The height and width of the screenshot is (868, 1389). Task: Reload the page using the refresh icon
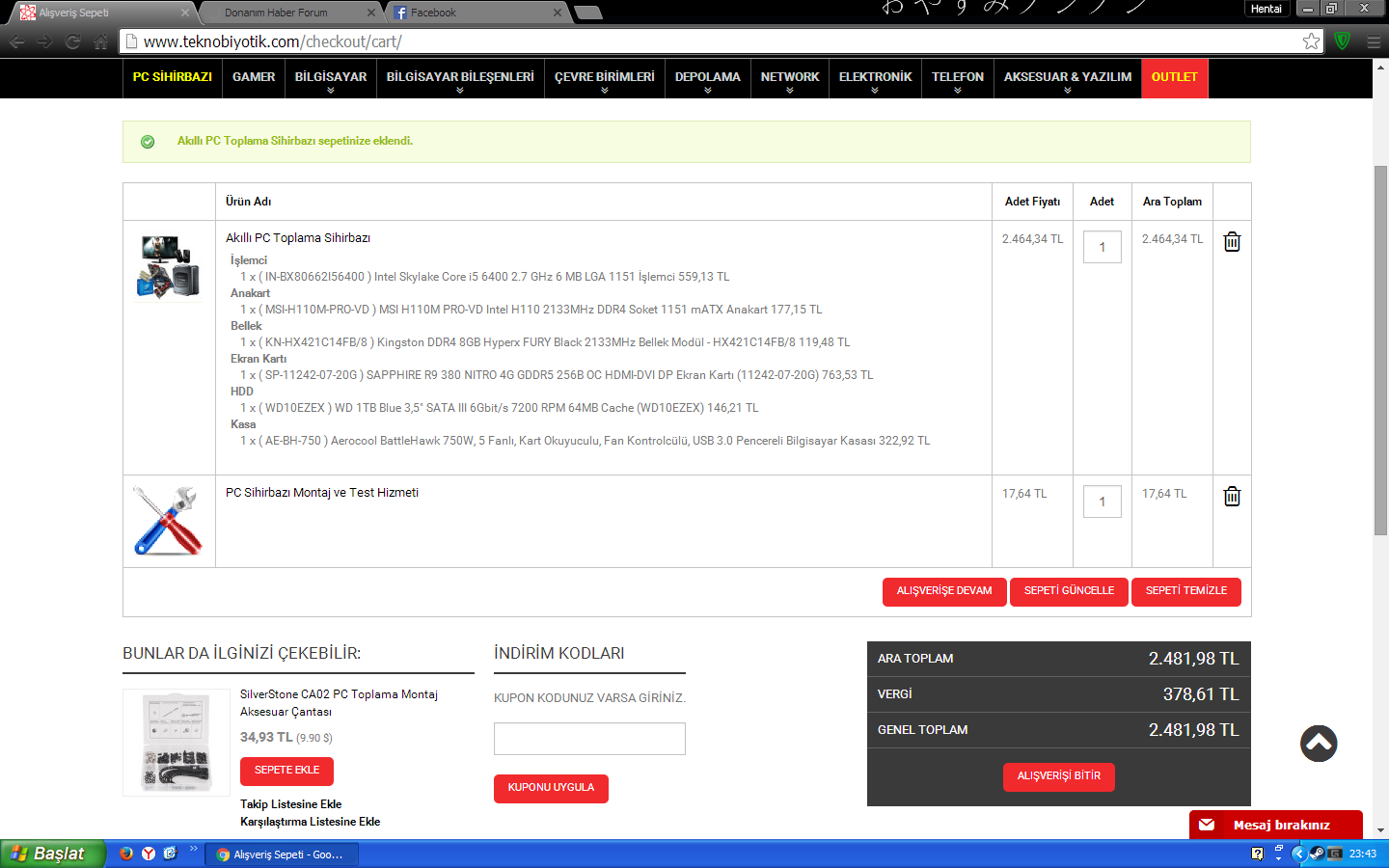(72, 41)
